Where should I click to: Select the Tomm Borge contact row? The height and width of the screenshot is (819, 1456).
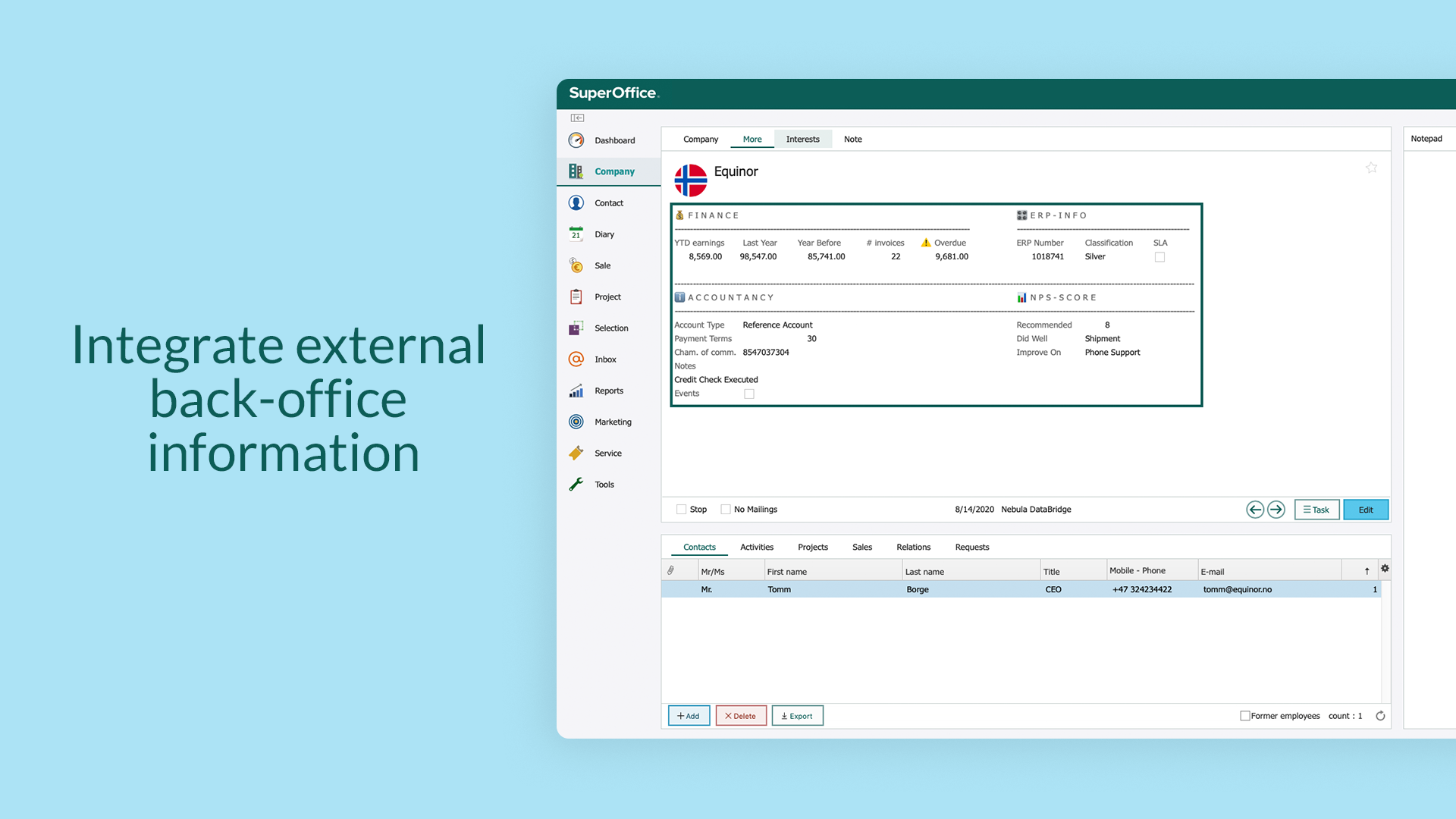point(1021,589)
